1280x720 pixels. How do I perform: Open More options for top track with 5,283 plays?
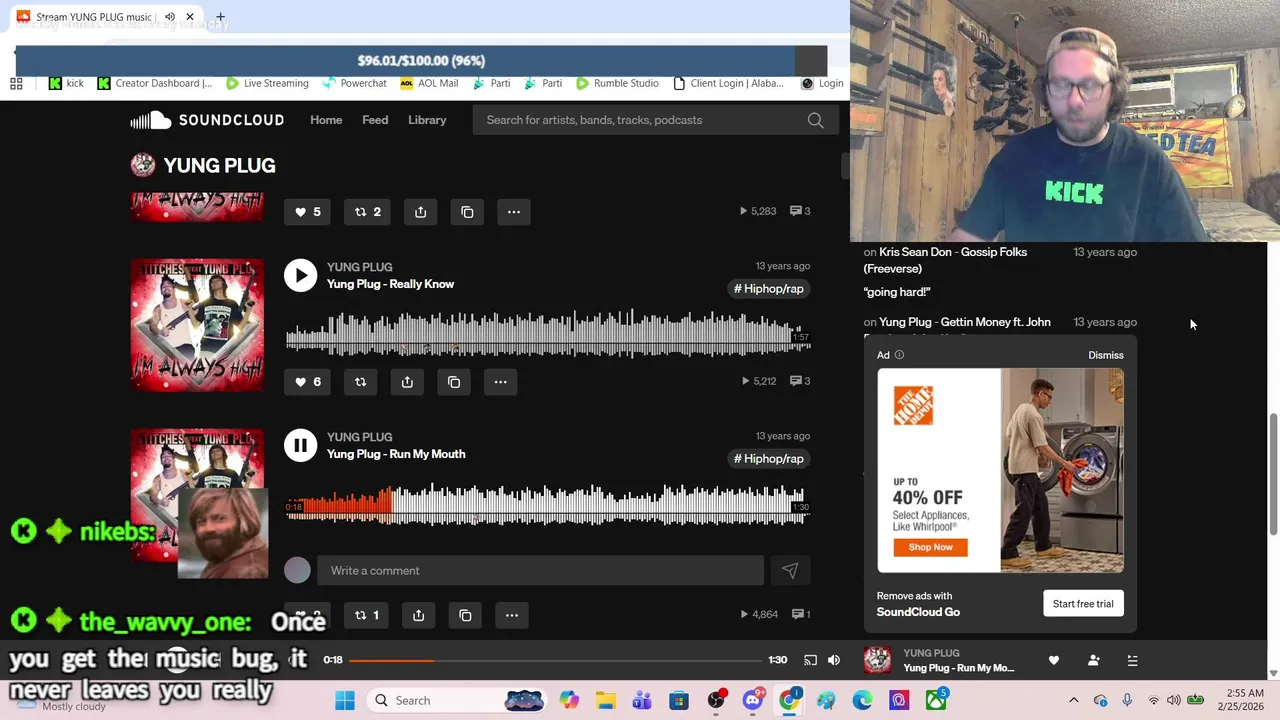tap(514, 211)
